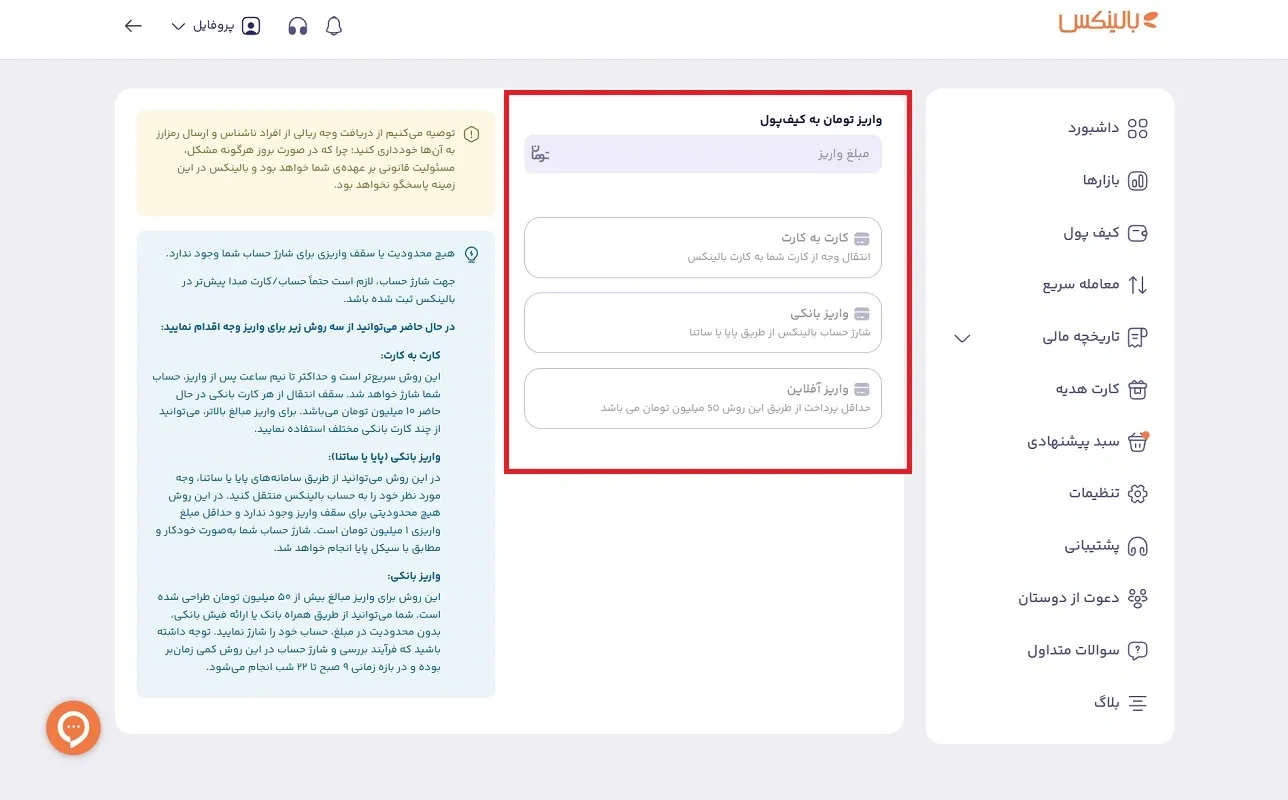Open دعوت از دوستان sidebar label
1288x800 pixels.
[1068, 598]
